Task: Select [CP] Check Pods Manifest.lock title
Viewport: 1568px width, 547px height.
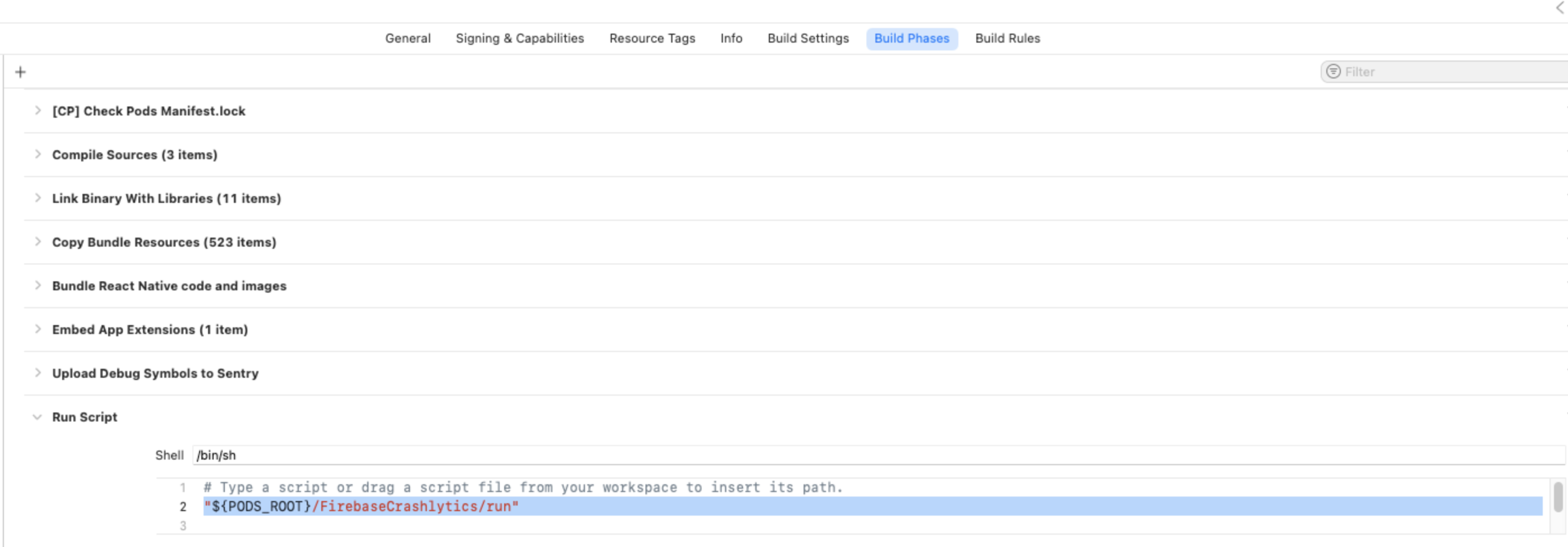Action: click(x=149, y=111)
